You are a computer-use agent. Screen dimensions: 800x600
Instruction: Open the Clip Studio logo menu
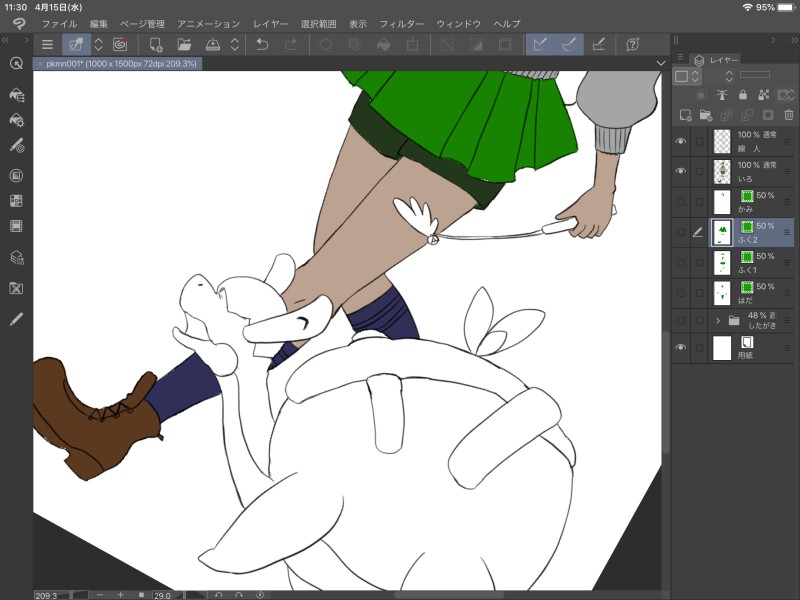pos(19,23)
